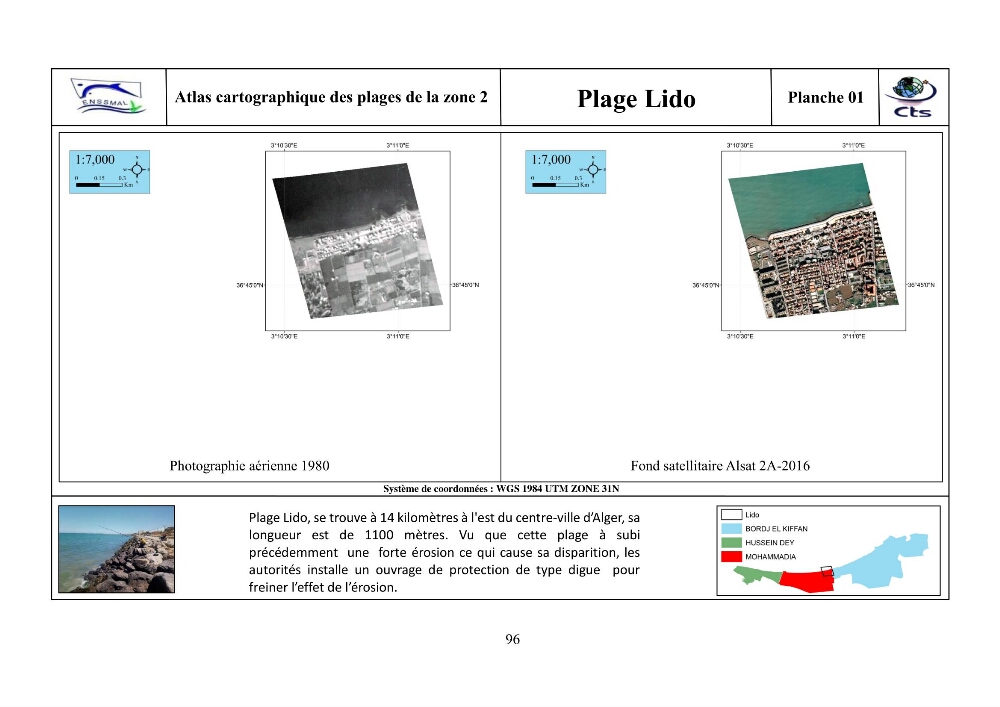Screen dimensions: 1000x707
Task: Click the 'Plage Lido, se trouve' description paragraph
Action: (444, 552)
